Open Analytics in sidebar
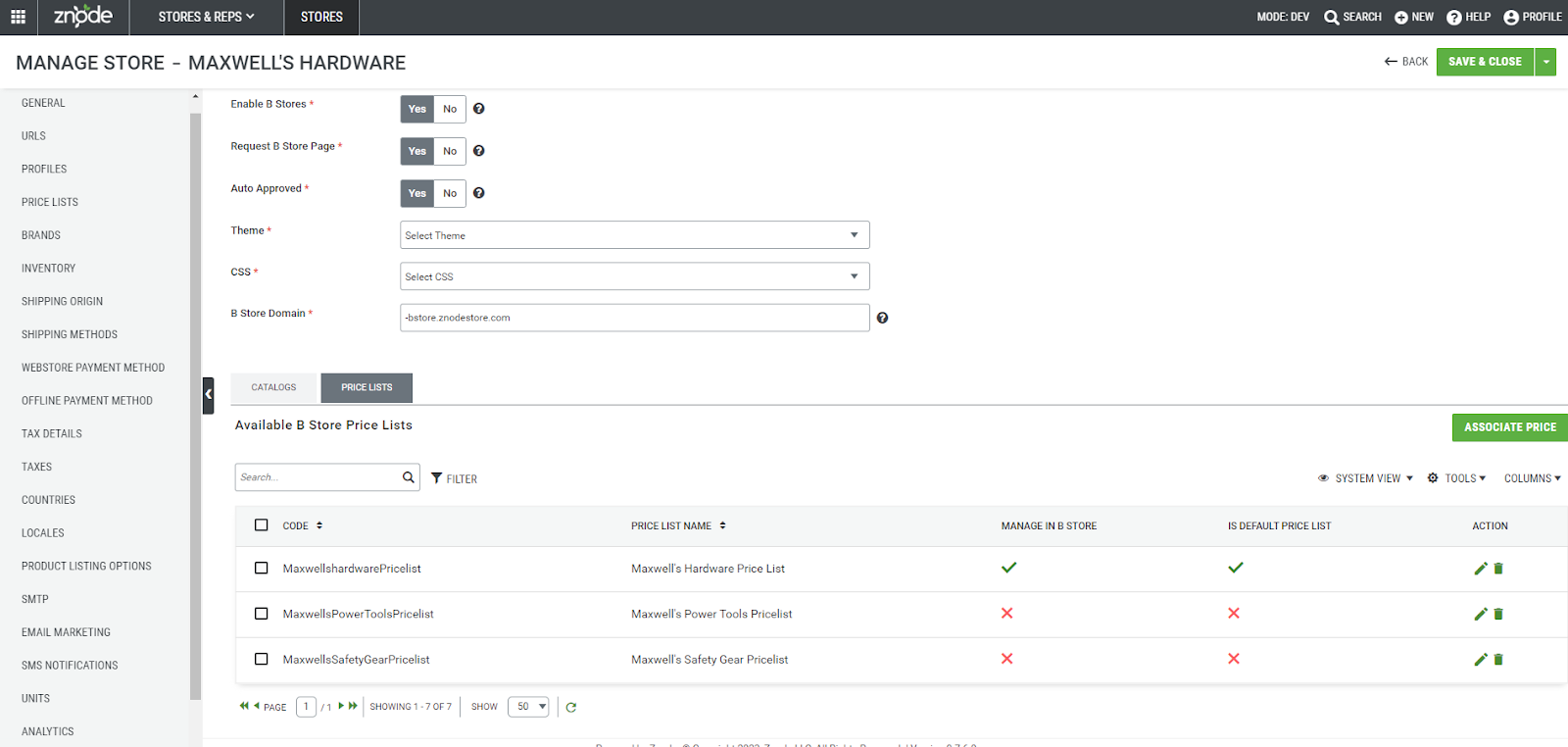 click(x=48, y=731)
